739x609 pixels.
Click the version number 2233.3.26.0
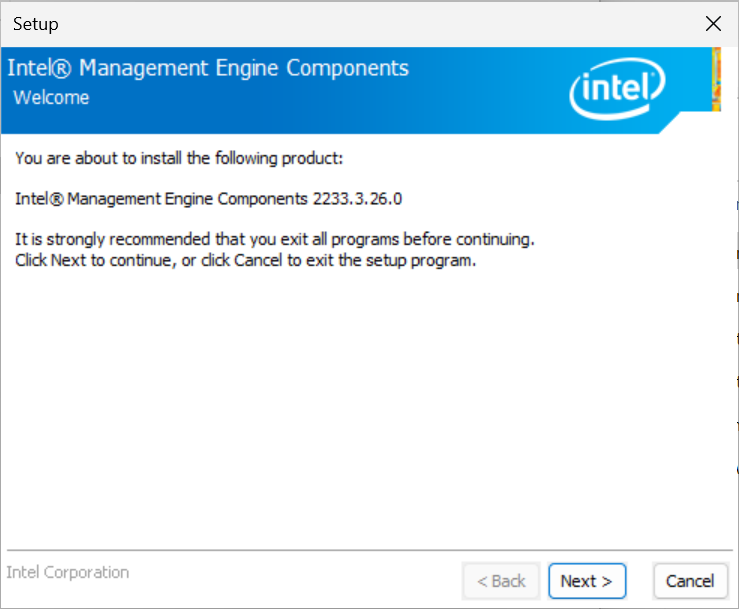357,199
